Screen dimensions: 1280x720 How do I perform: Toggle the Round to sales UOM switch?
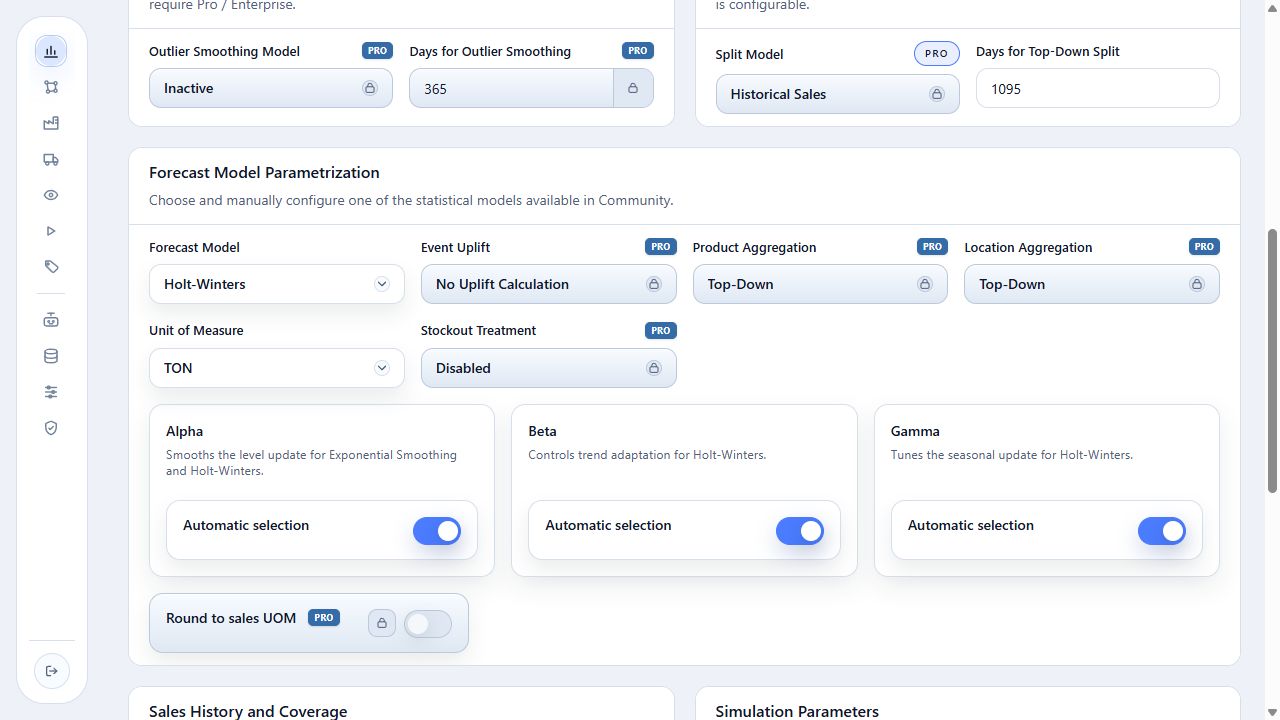coord(427,624)
